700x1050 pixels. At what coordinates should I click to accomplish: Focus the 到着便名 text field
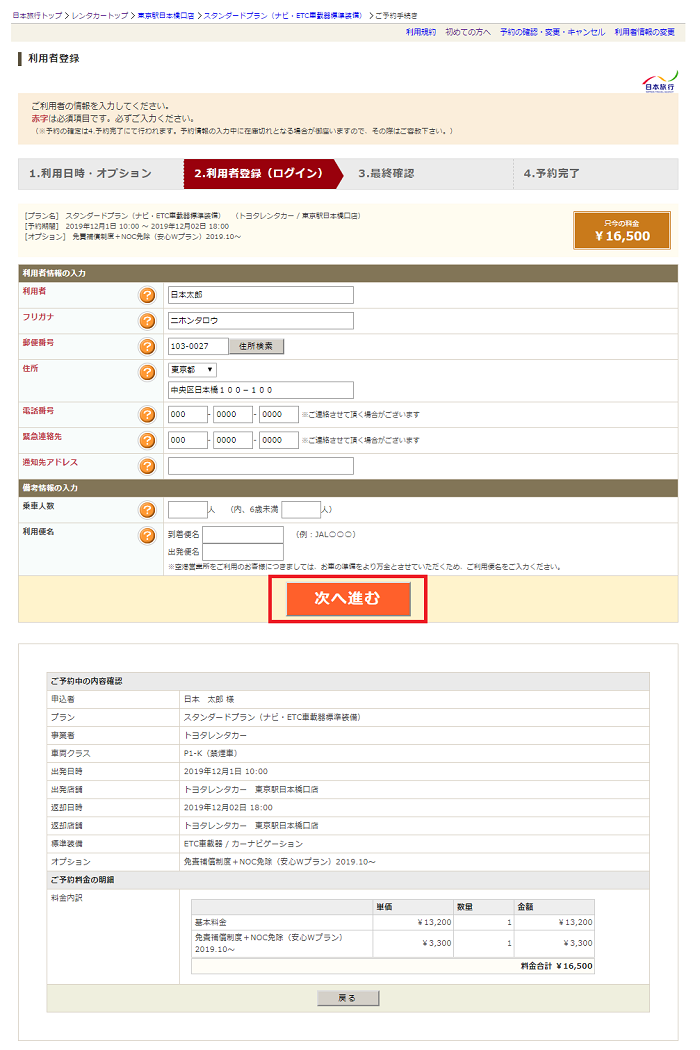click(x=243, y=535)
